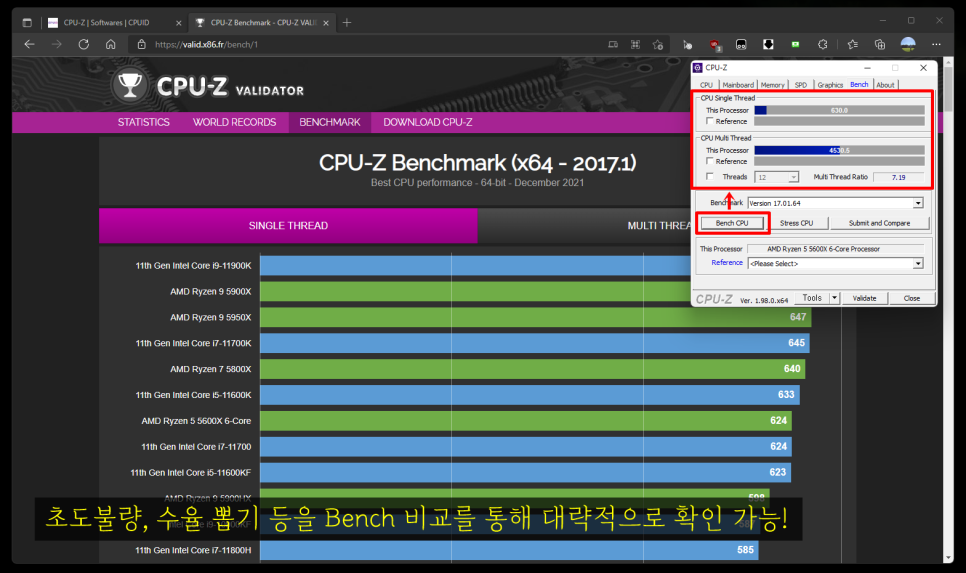Click the single thread 630.0 score bar
The image size is (966, 573).
point(839,110)
